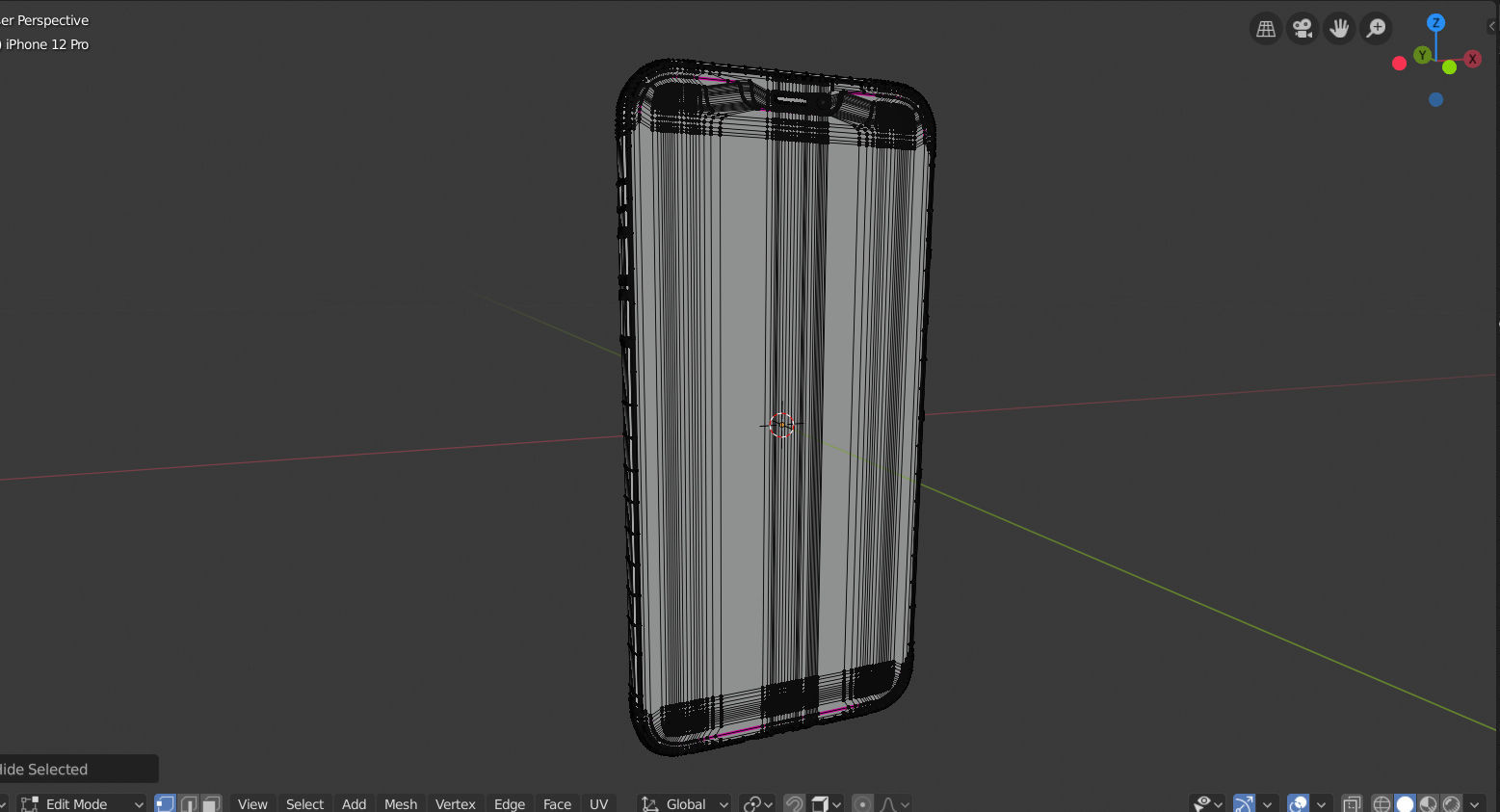
Task: Open the Mesh menu
Action: 401,803
